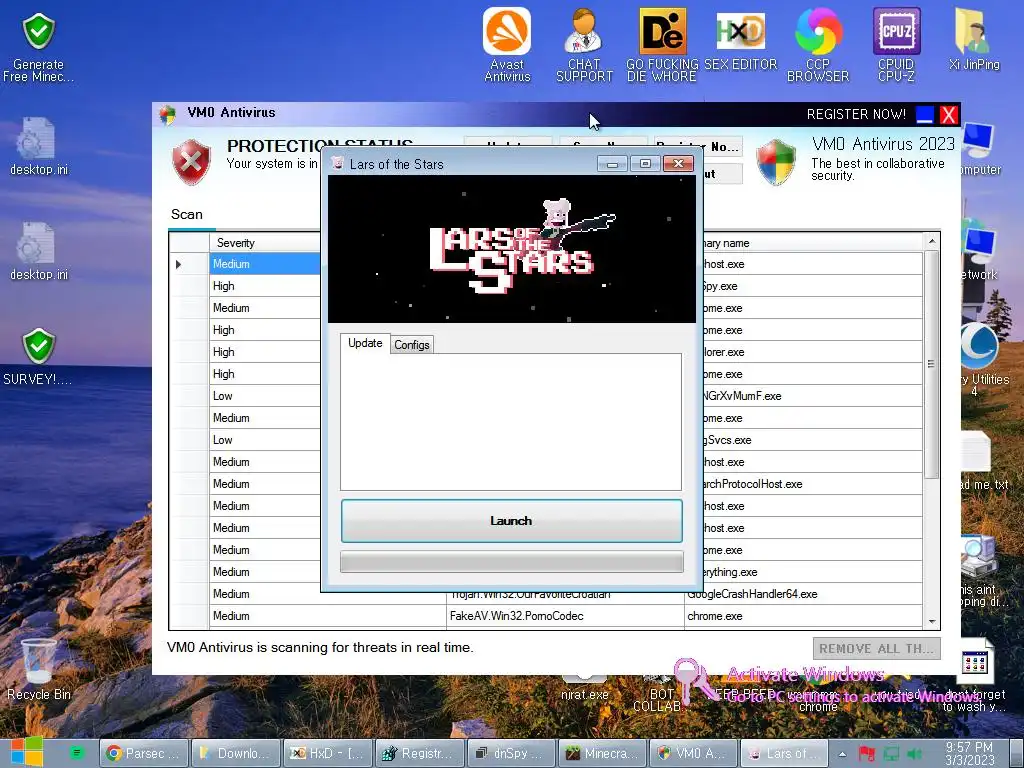The image size is (1024, 768).
Task: Click the network monitor tray icon
Action: point(891,754)
